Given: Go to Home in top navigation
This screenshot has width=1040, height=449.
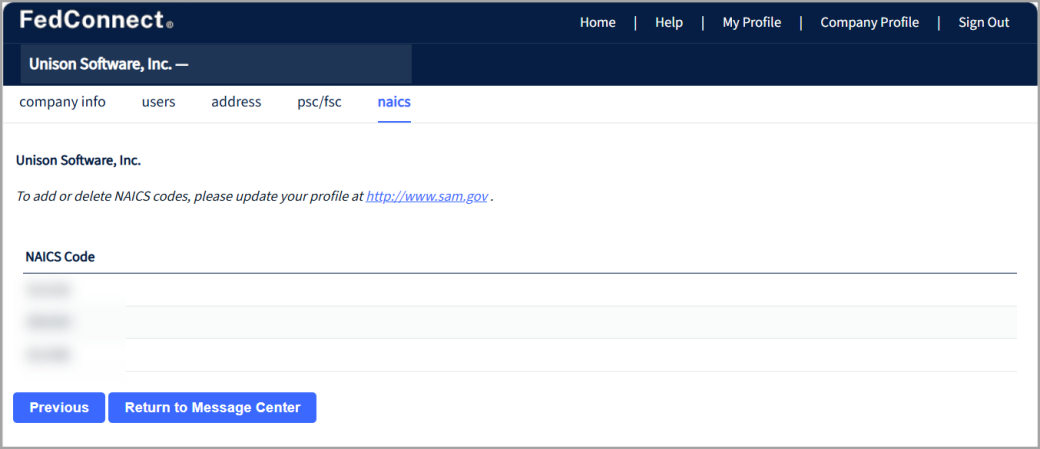Looking at the screenshot, I should tap(598, 23).
